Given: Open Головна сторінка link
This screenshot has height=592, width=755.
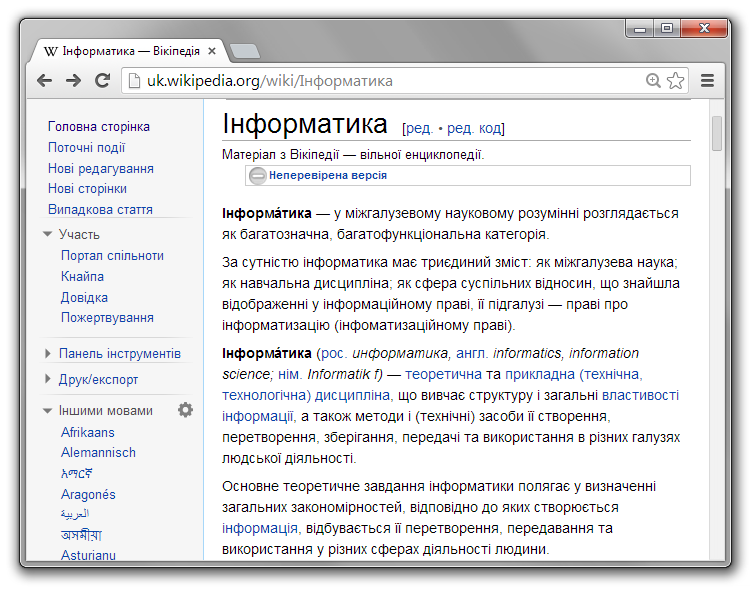Looking at the screenshot, I should tap(99, 127).
